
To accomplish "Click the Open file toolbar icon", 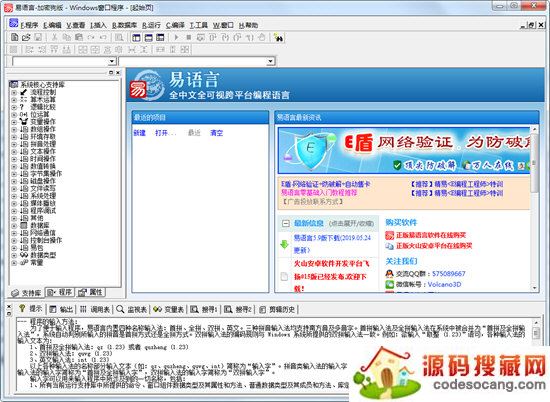I will point(26,37).
